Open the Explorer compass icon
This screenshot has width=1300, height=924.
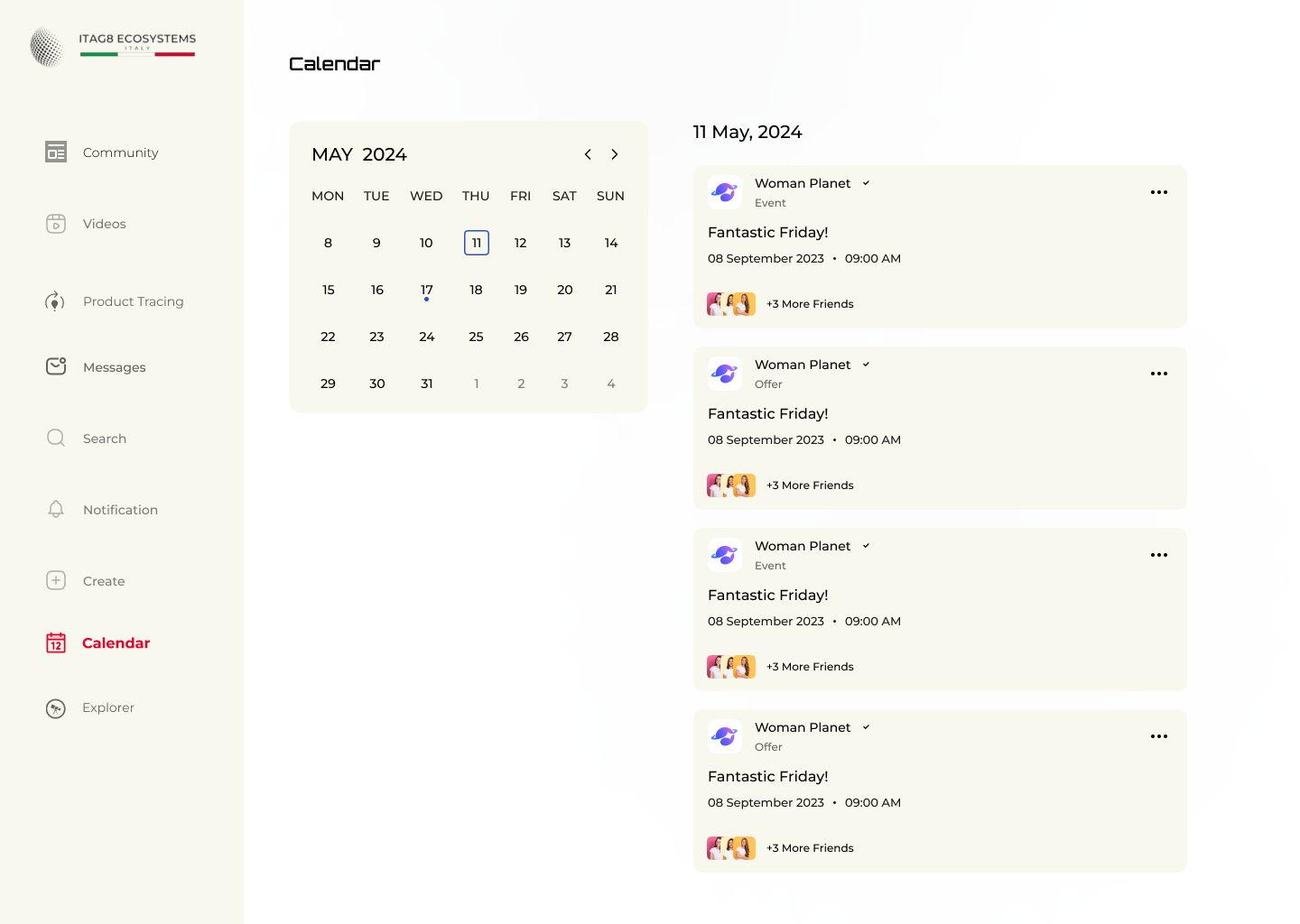(56, 708)
